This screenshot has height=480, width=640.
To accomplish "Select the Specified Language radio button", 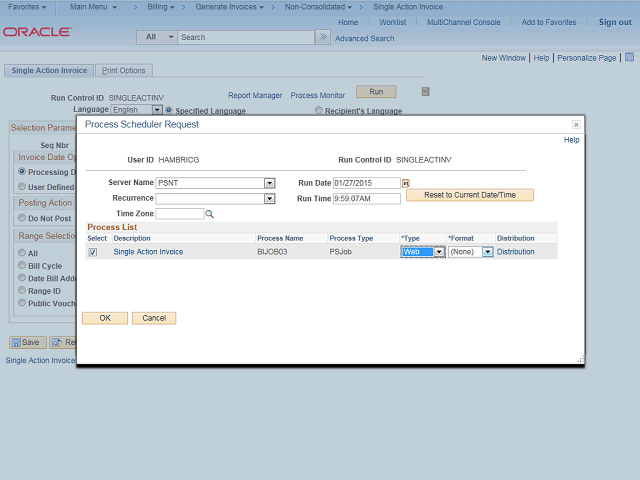I will (x=169, y=110).
